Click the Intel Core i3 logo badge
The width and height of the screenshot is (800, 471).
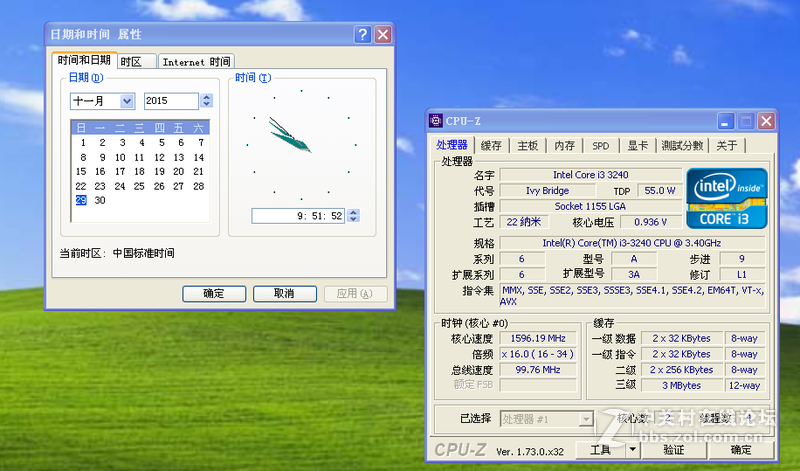[727, 198]
